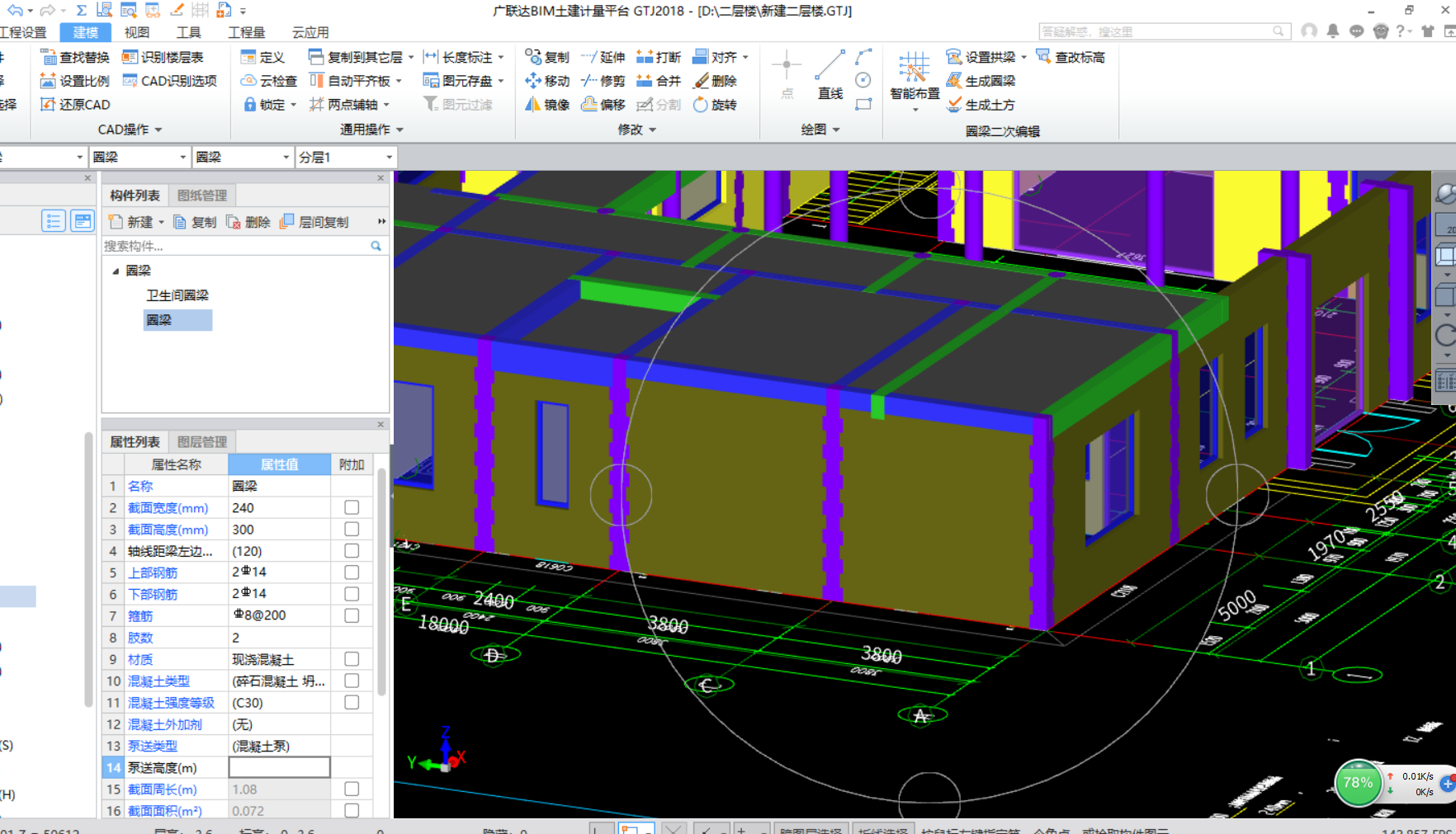Switch to the 图纸管理 tab
The height and width of the screenshot is (834, 1456).
202,196
